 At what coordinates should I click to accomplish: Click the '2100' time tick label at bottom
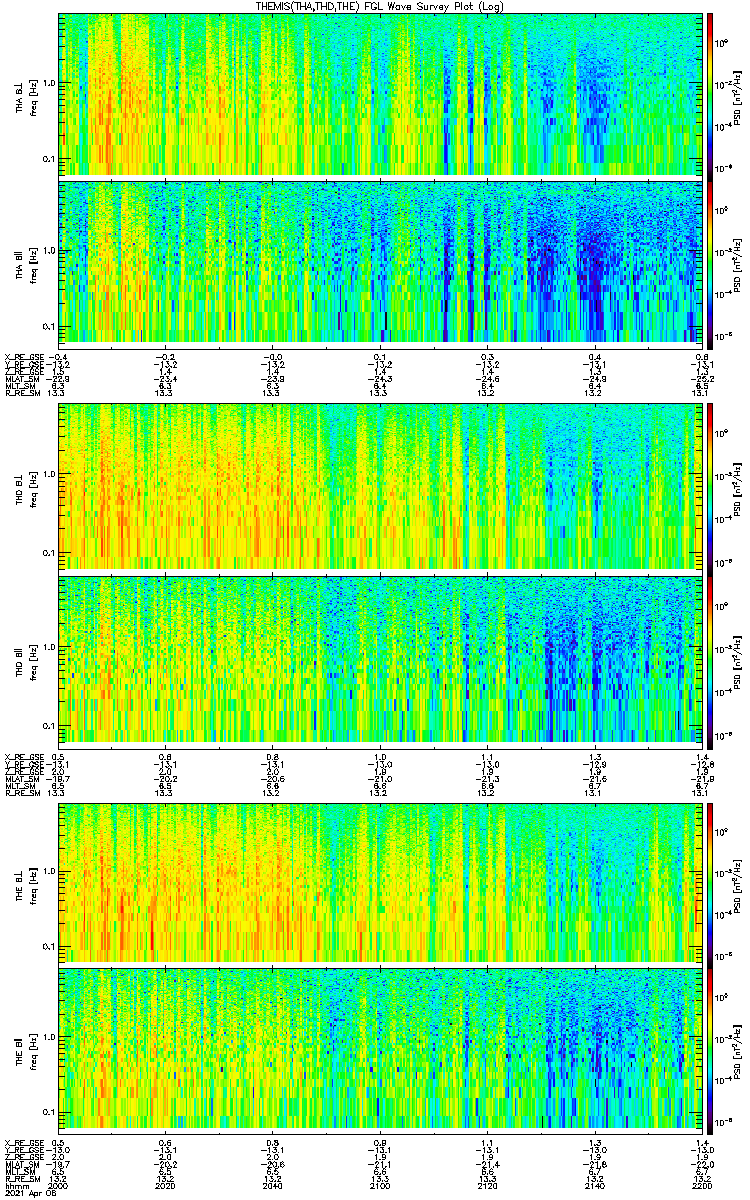tap(380, 1185)
